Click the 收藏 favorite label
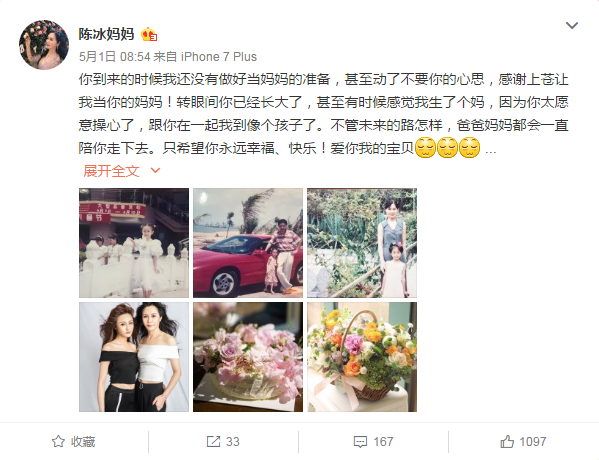The image size is (599, 460). [x=83, y=442]
